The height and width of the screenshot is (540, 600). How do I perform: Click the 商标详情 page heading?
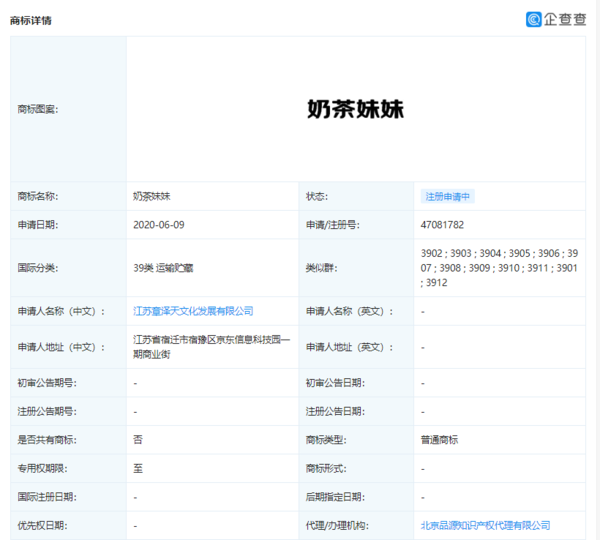(x=31, y=20)
